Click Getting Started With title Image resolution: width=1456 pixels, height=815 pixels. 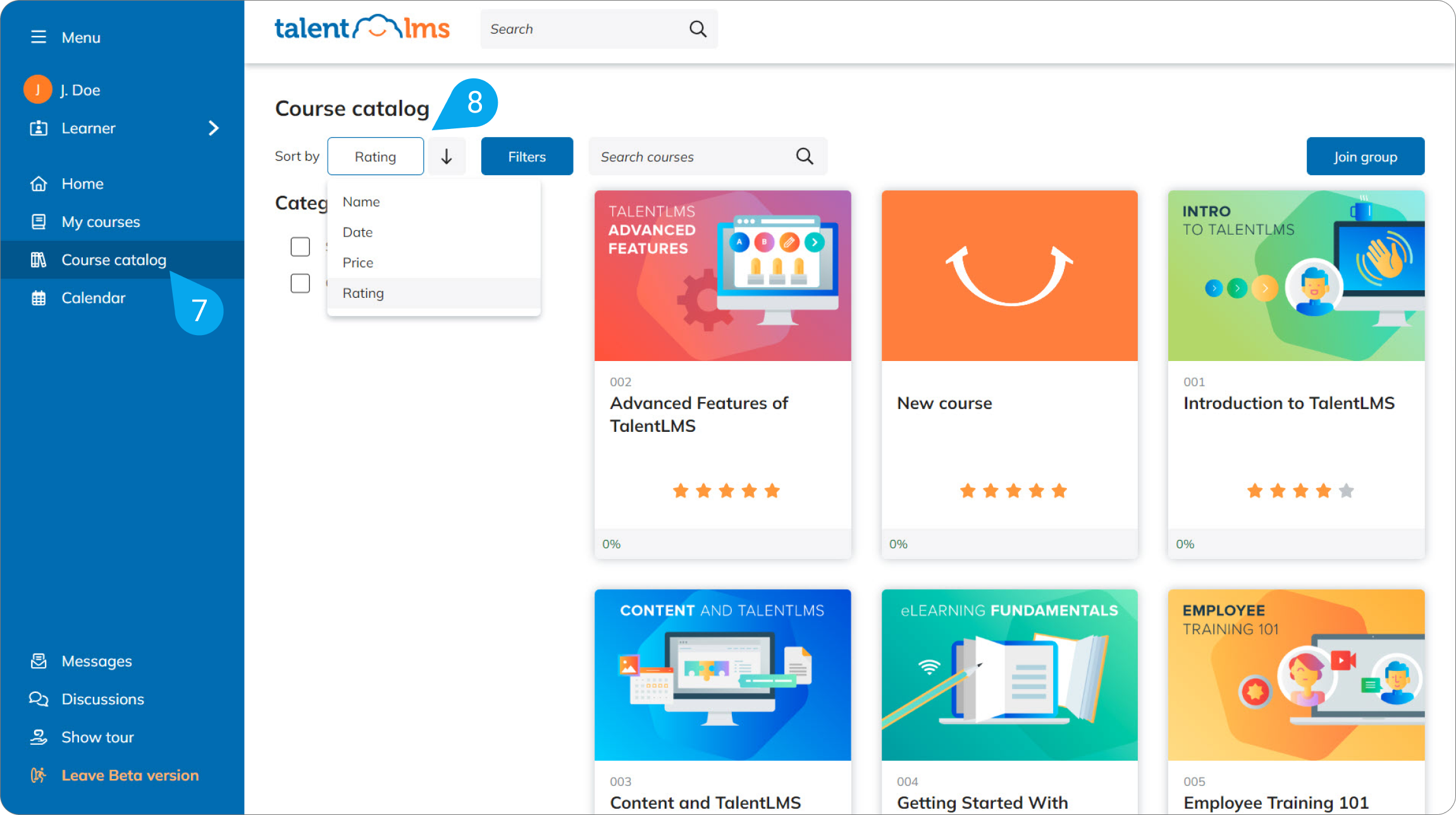(982, 802)
